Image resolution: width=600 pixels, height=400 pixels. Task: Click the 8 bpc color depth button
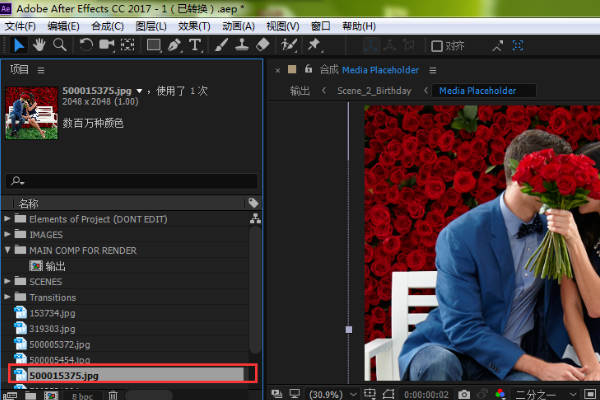(81, 395)
